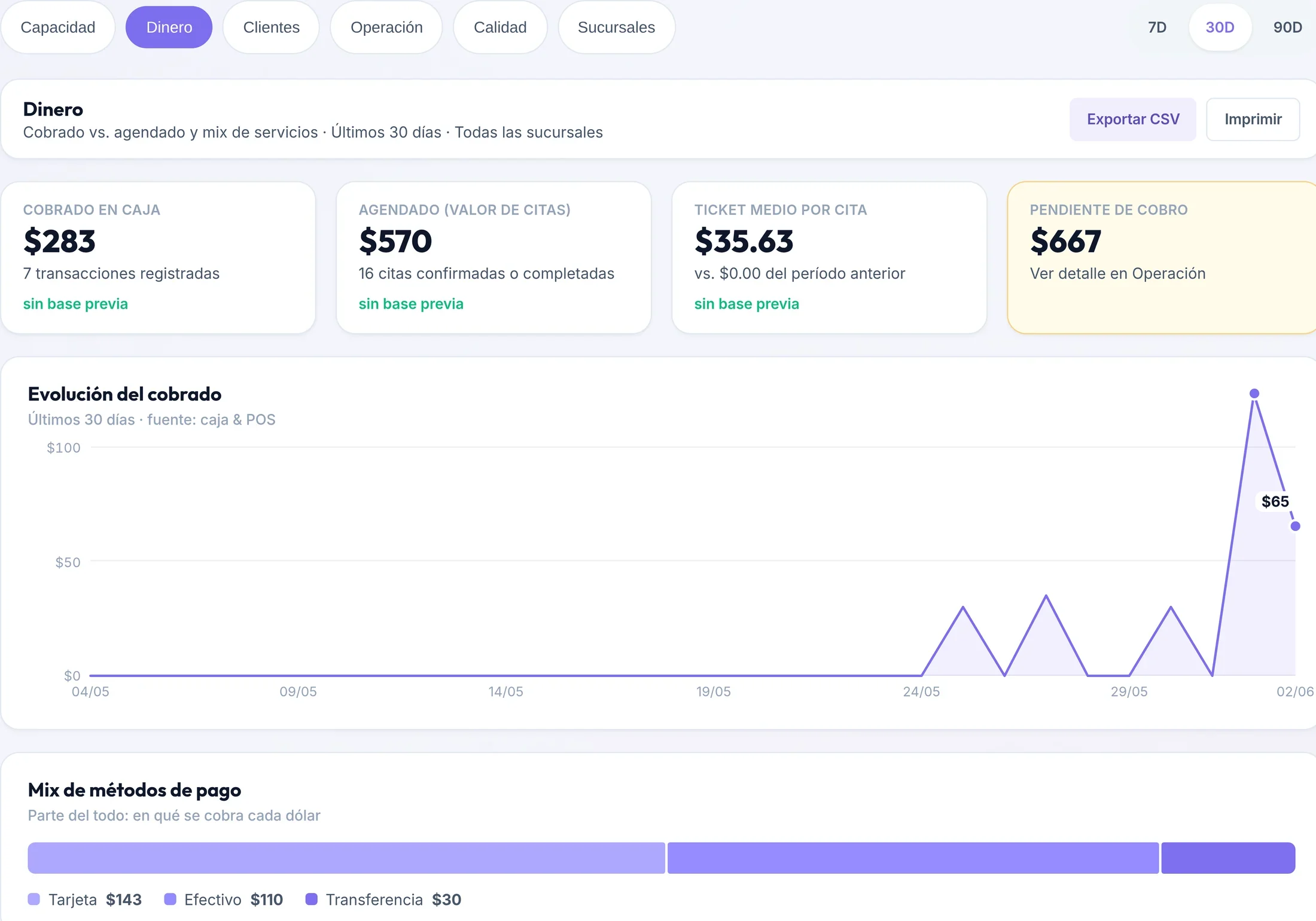The height and width of the screenshot is (921, 1316).
Task: Click the Ticket medio $35.63 value
Action: (x=744, y=242)
